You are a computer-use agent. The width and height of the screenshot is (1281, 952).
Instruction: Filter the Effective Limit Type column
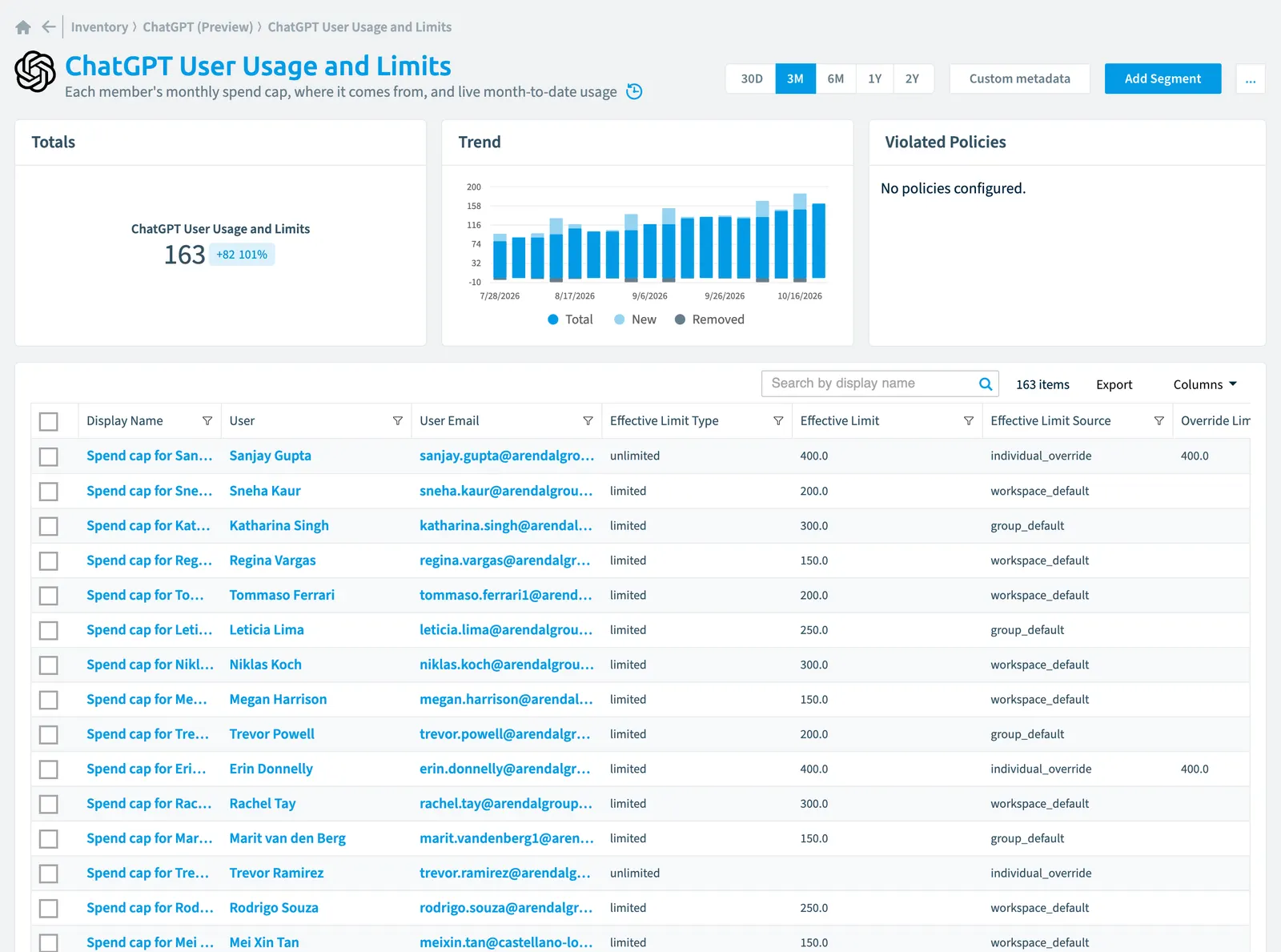pyautogui.click(x=778, y=421)
